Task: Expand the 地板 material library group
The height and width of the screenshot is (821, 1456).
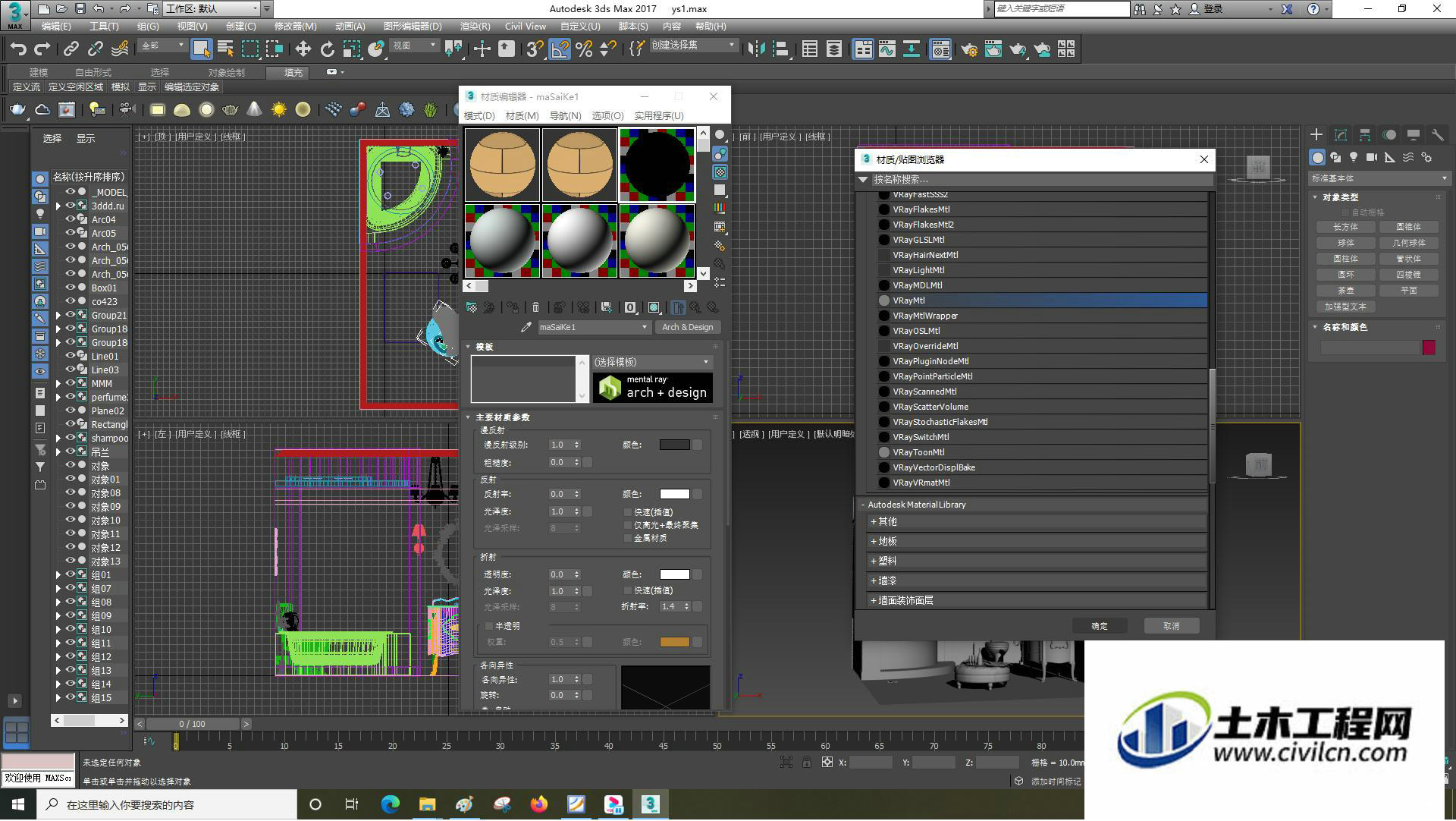Action: point(874,541)
